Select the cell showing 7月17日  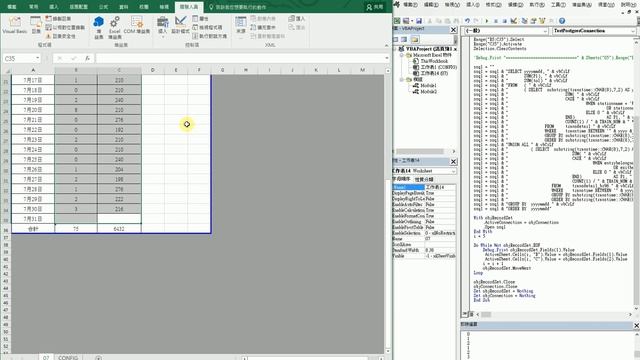pyautogui.click(x=33, y=80)
